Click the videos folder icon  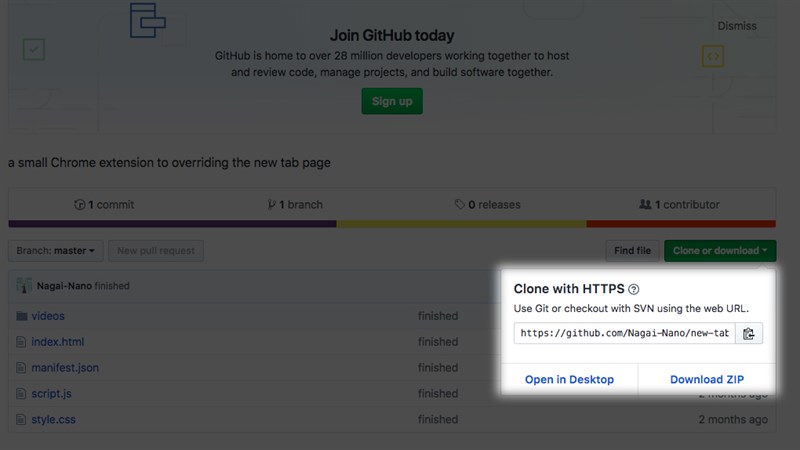pyautogui.click(x=22, y=316)
